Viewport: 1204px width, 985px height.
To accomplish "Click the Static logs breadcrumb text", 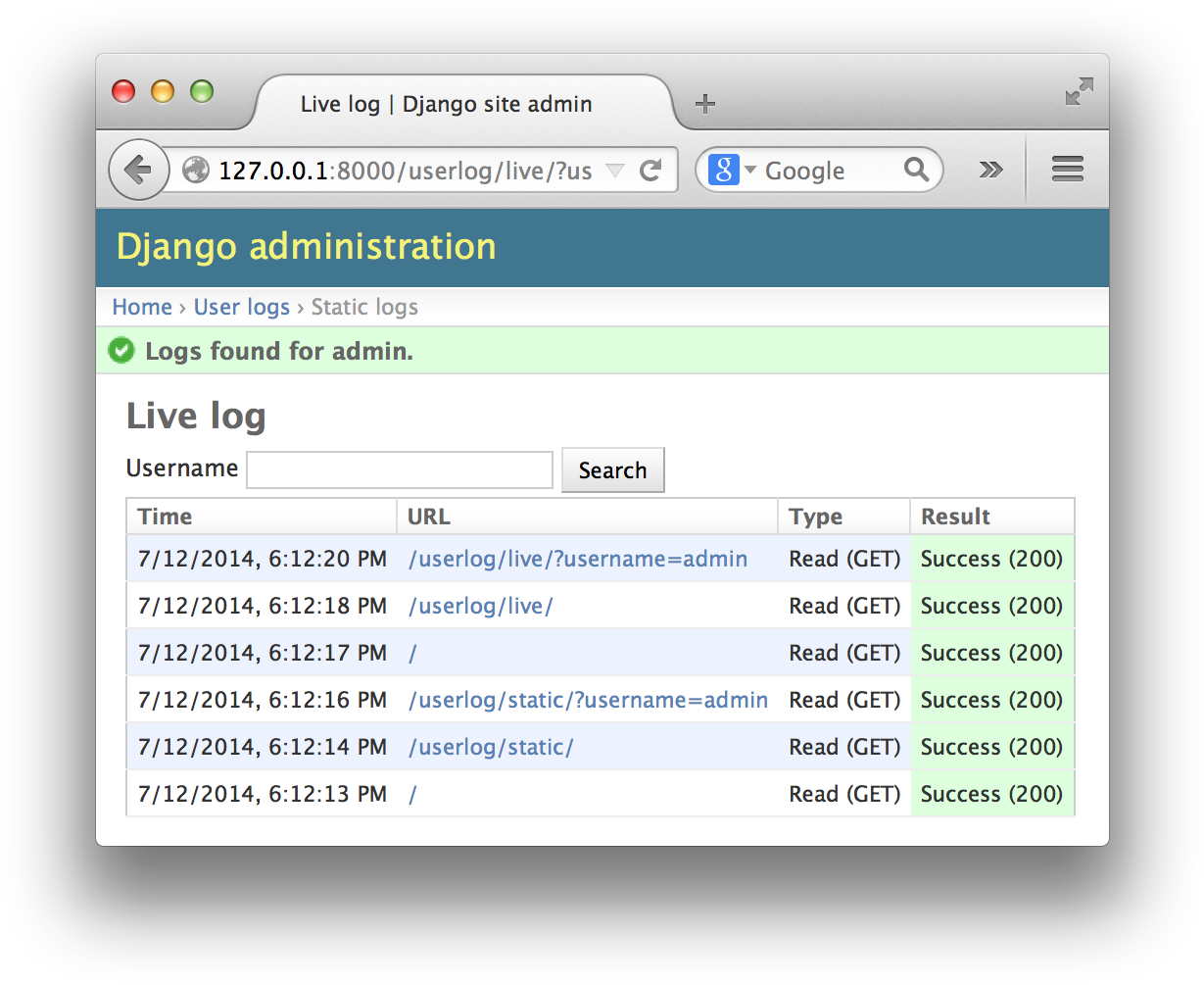I will (x=364, y=307).
